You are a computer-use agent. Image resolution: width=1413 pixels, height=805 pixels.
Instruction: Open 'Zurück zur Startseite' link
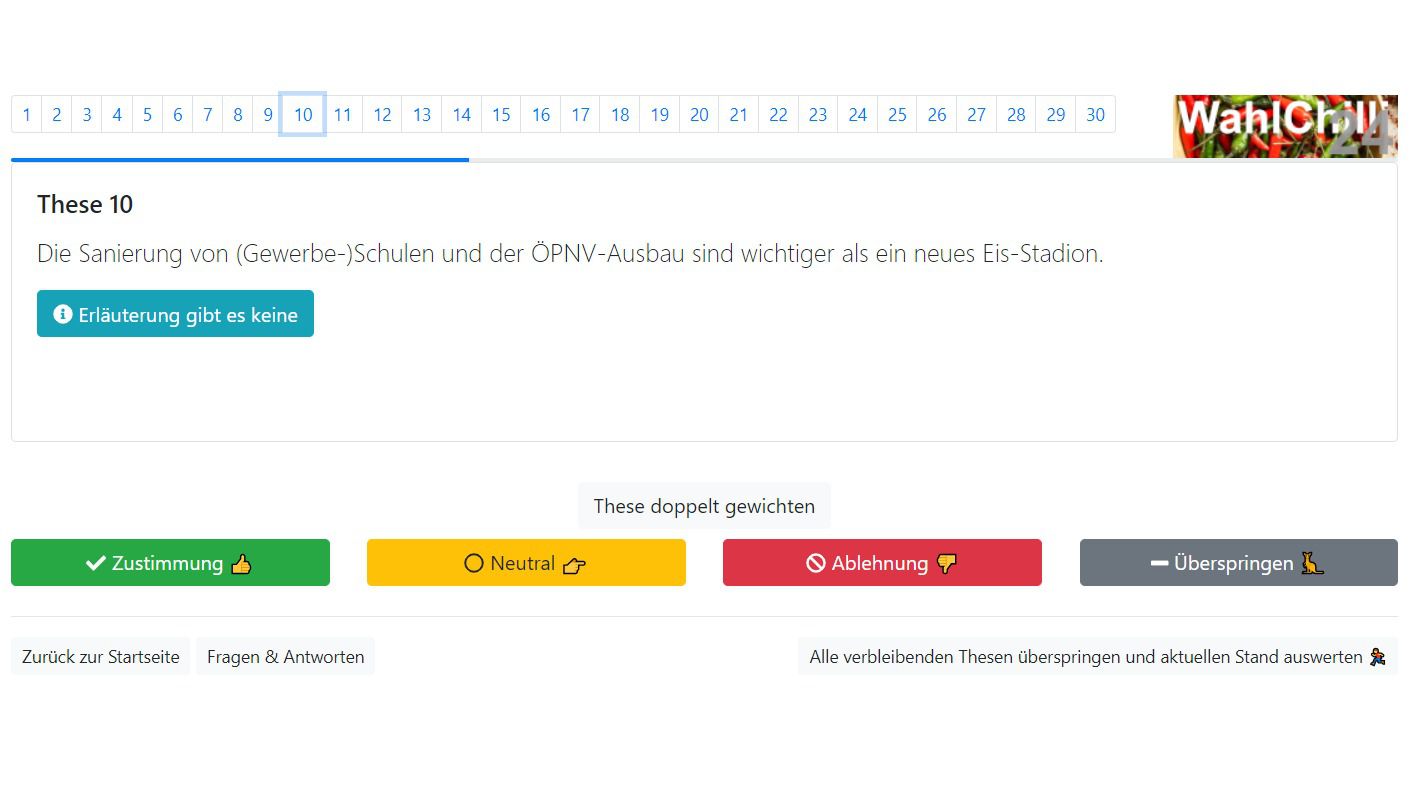101,657
